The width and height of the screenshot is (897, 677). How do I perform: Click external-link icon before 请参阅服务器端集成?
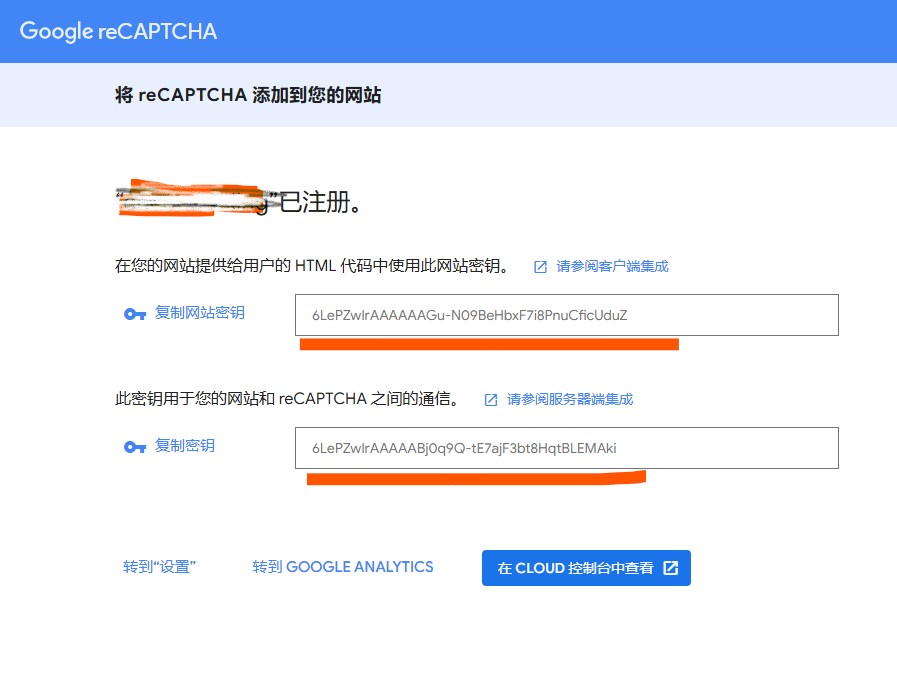491,400
